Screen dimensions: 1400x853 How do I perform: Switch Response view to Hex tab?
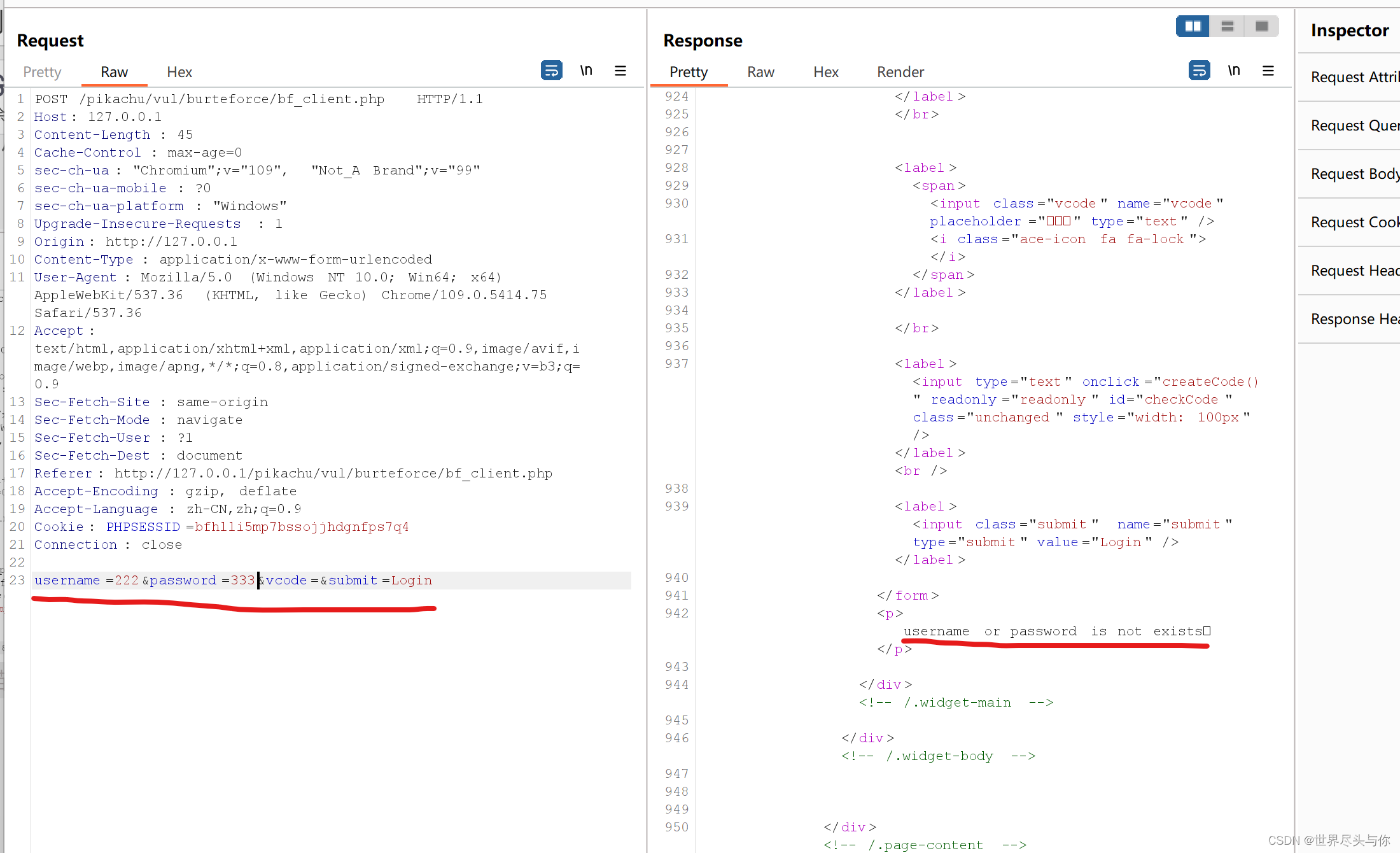(x=826, y=72)
